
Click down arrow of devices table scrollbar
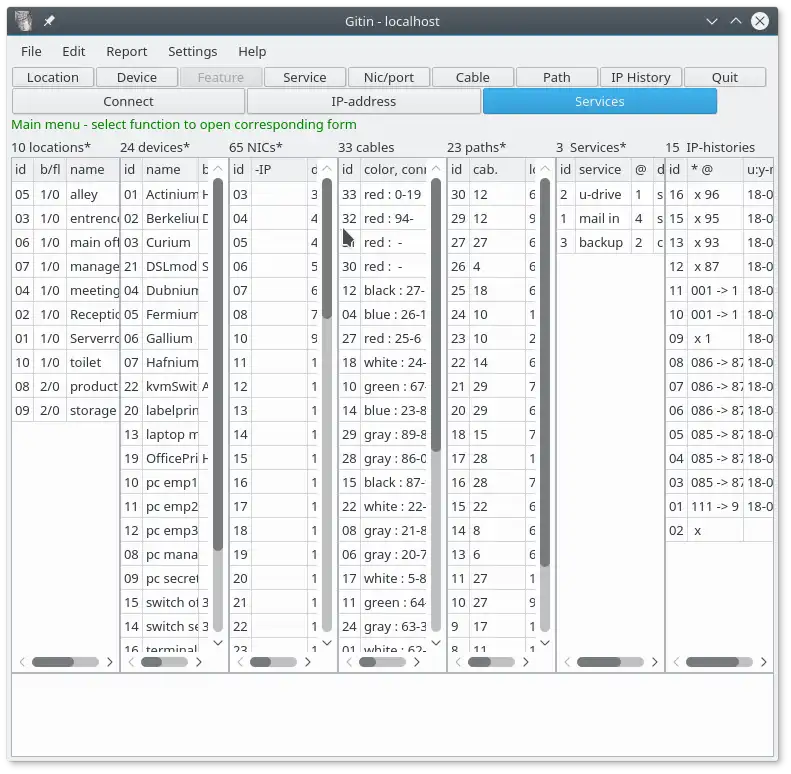pos(218,642)
